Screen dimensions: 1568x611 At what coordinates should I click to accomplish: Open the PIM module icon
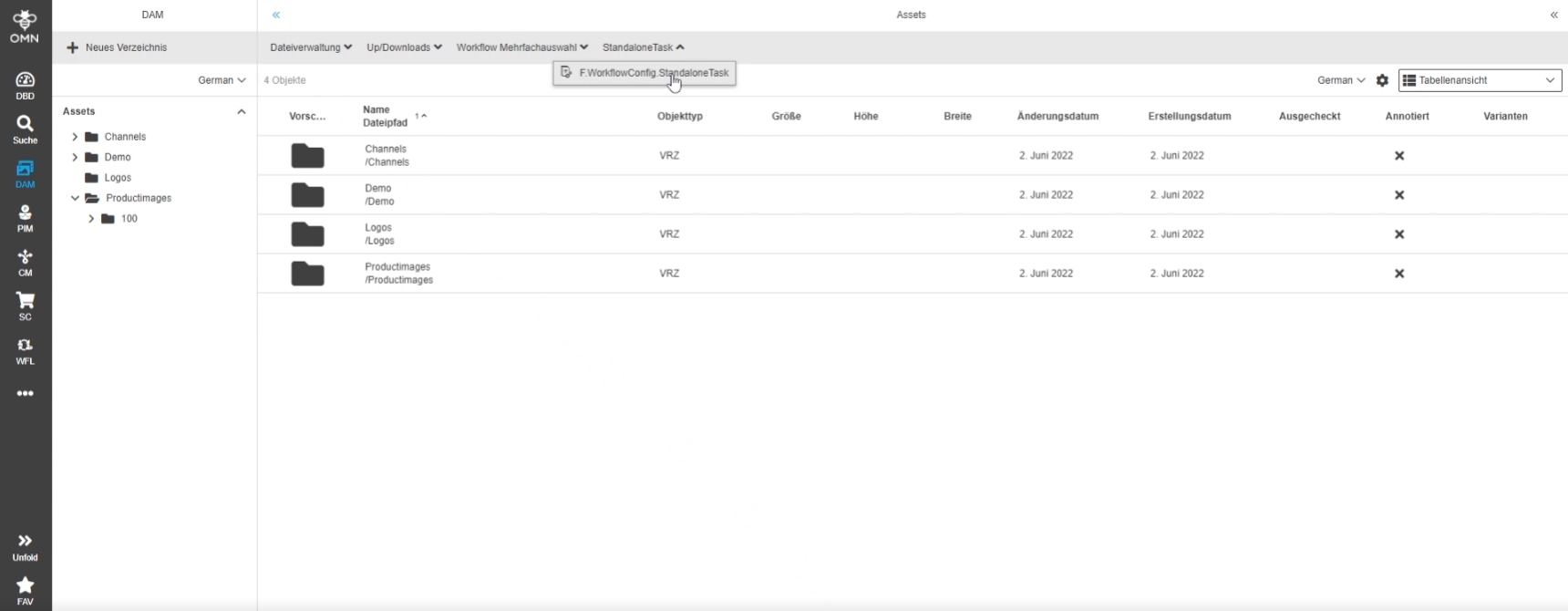click(25, 218)
